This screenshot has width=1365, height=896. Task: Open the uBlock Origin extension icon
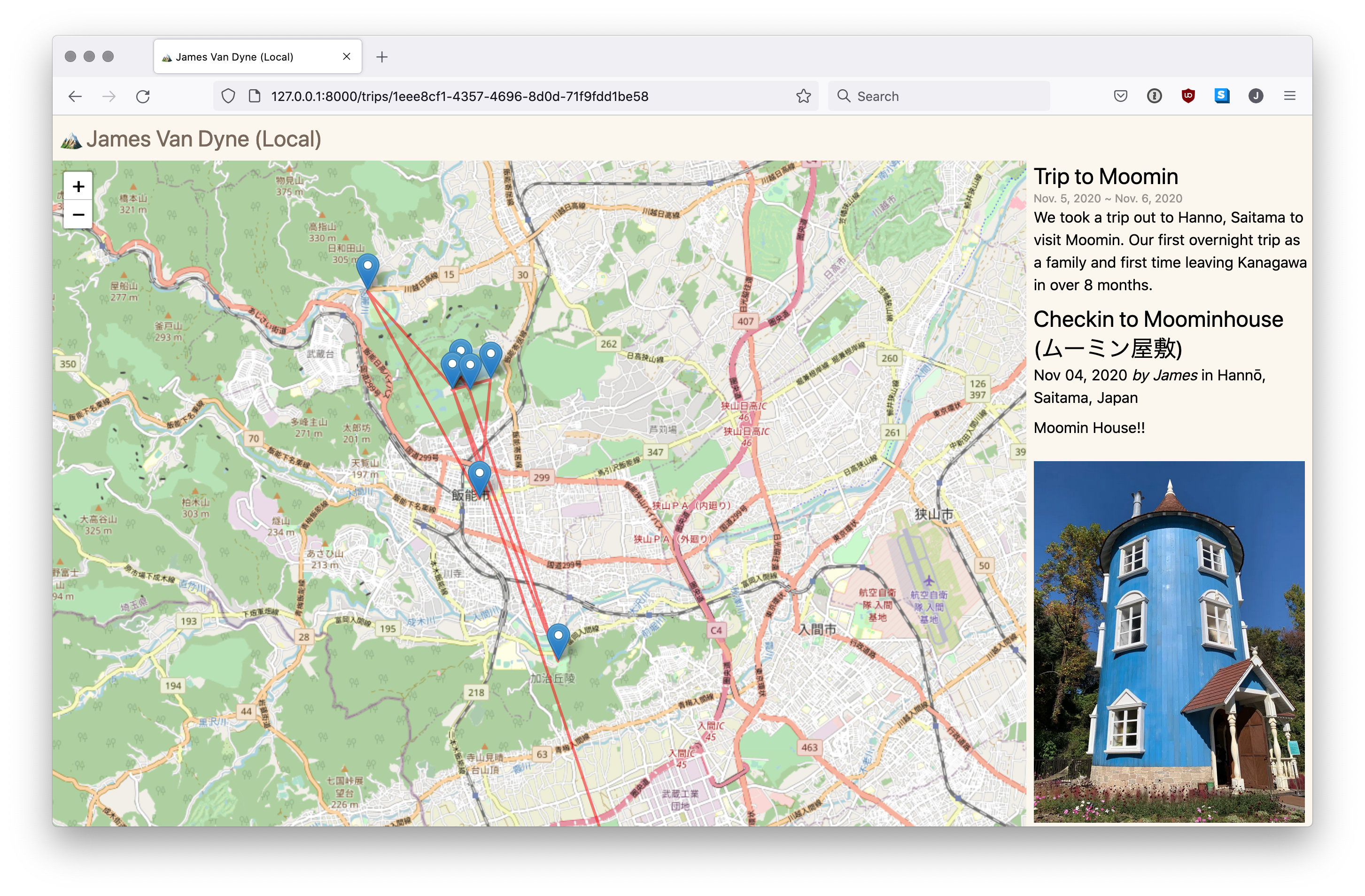click(x=1188, y=96)
